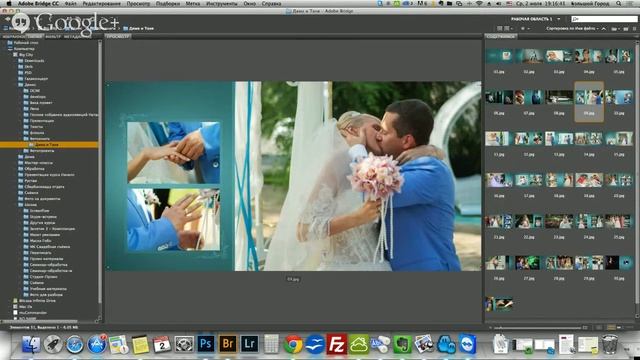Click the large wedding preview image
The image size is (640, 360).
click(293, 176)
